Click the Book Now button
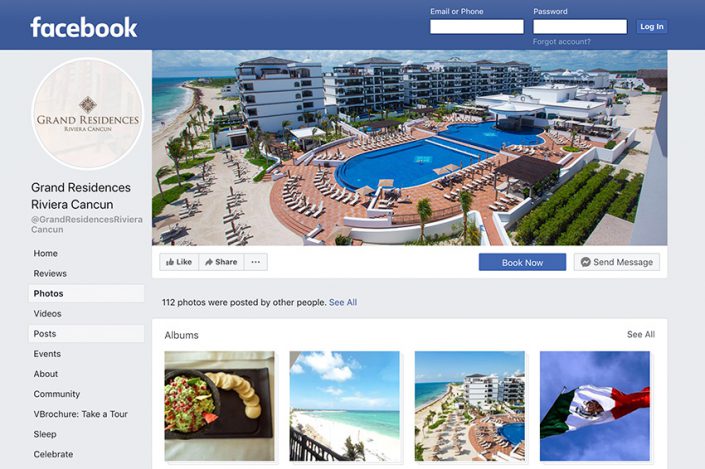 [x=522, y=262]
